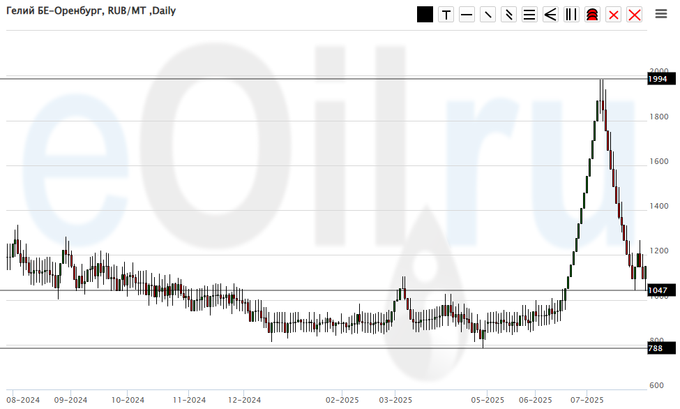The image size is (680, 409).
Task: Click the 1994 price level label
Action: click(657, 78)
